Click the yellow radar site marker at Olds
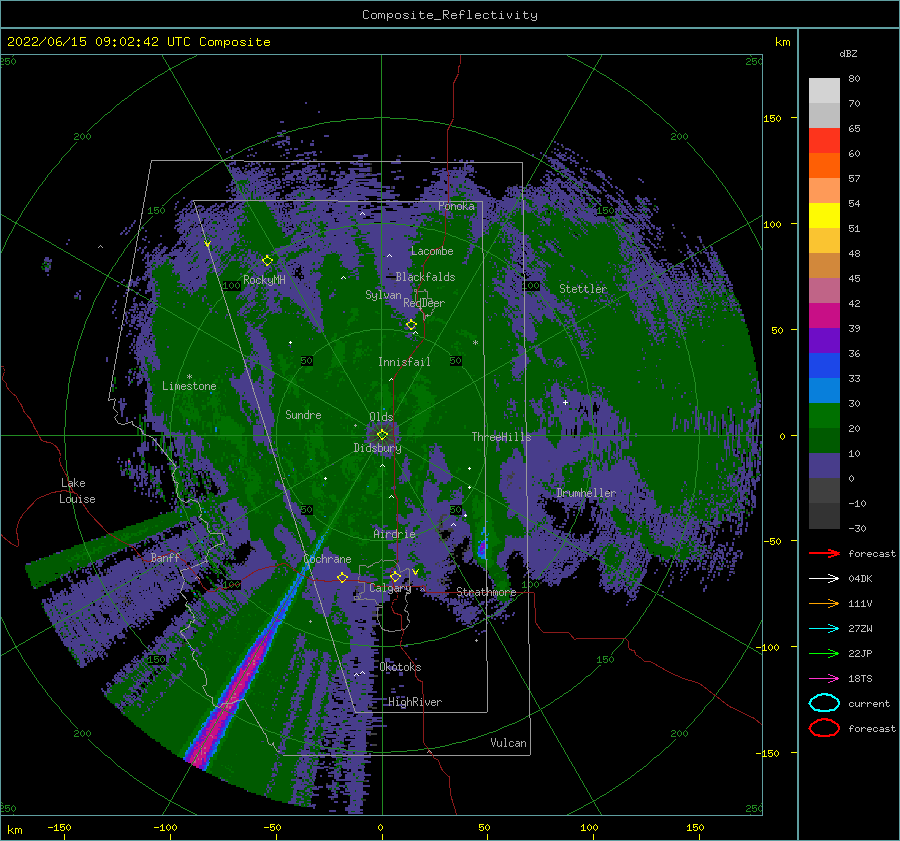 pyautogui.click(x=382, y=435)
